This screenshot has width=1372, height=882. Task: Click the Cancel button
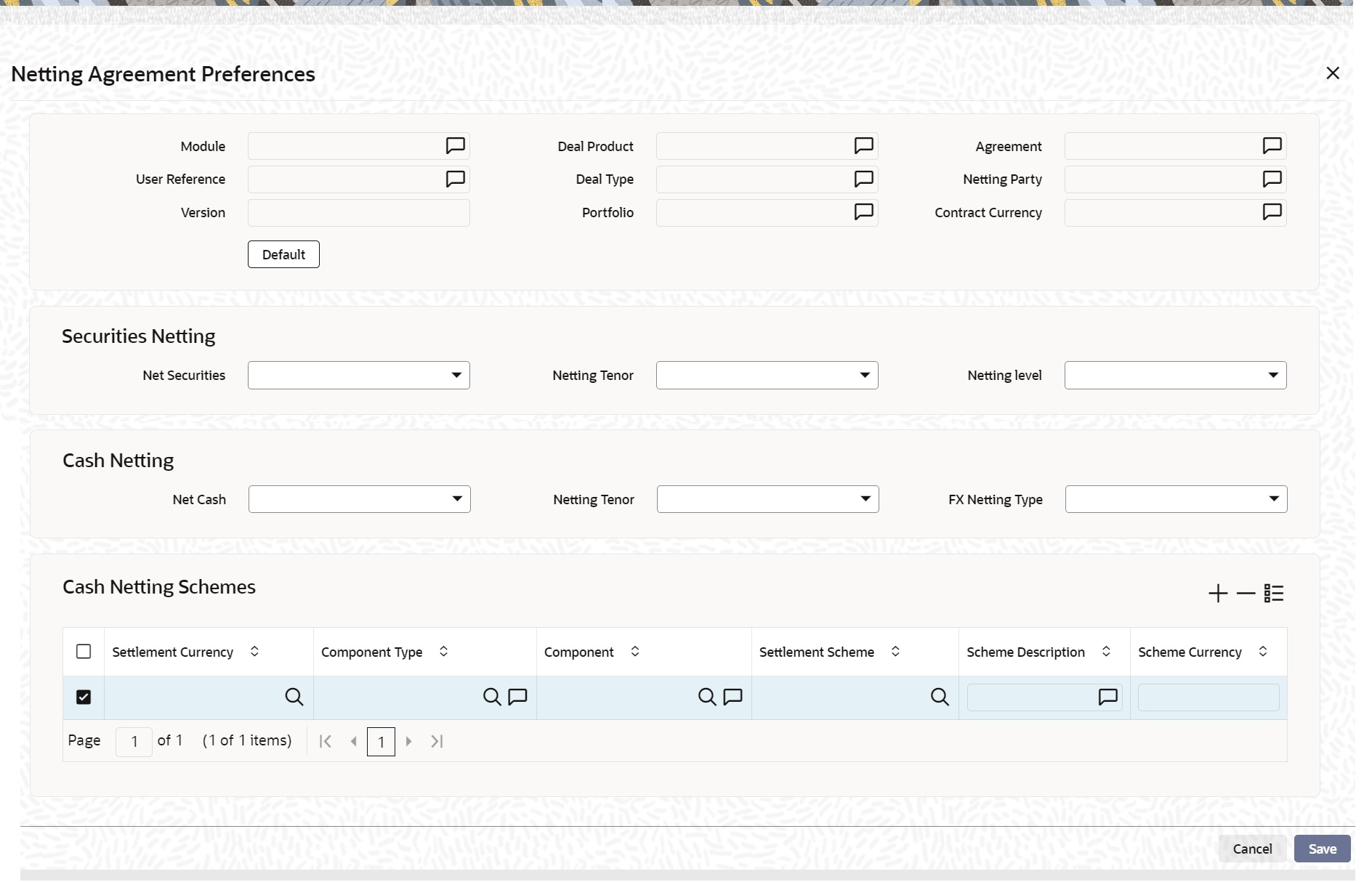click(x=1252, y=849)
